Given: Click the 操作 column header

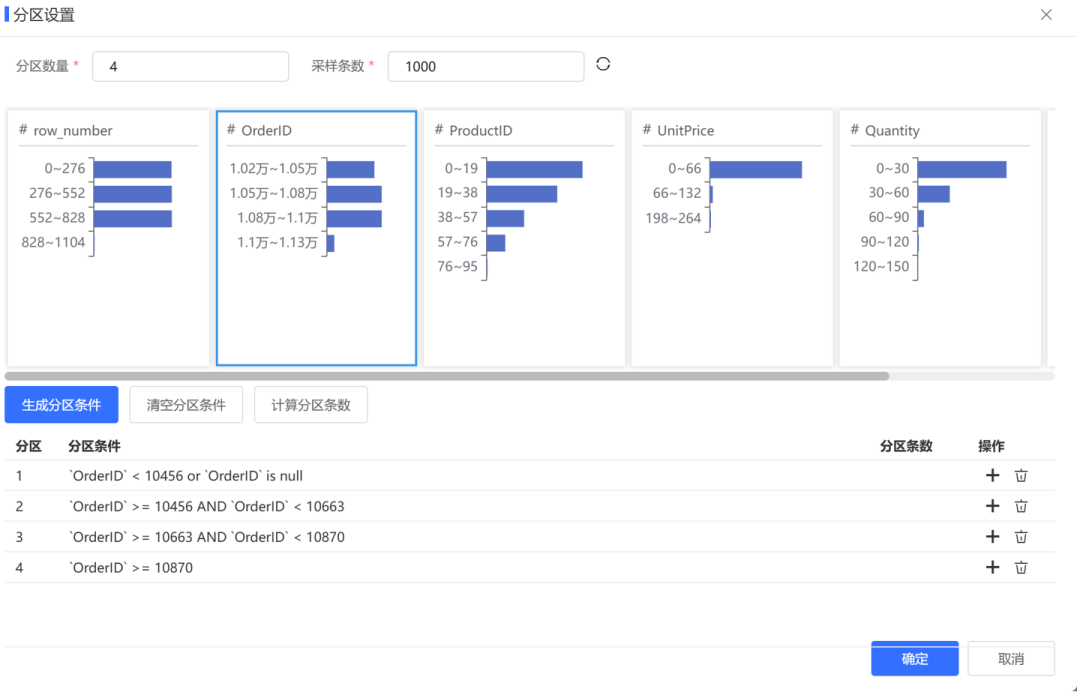Looking at the screenshot, I should coord(991,446).
